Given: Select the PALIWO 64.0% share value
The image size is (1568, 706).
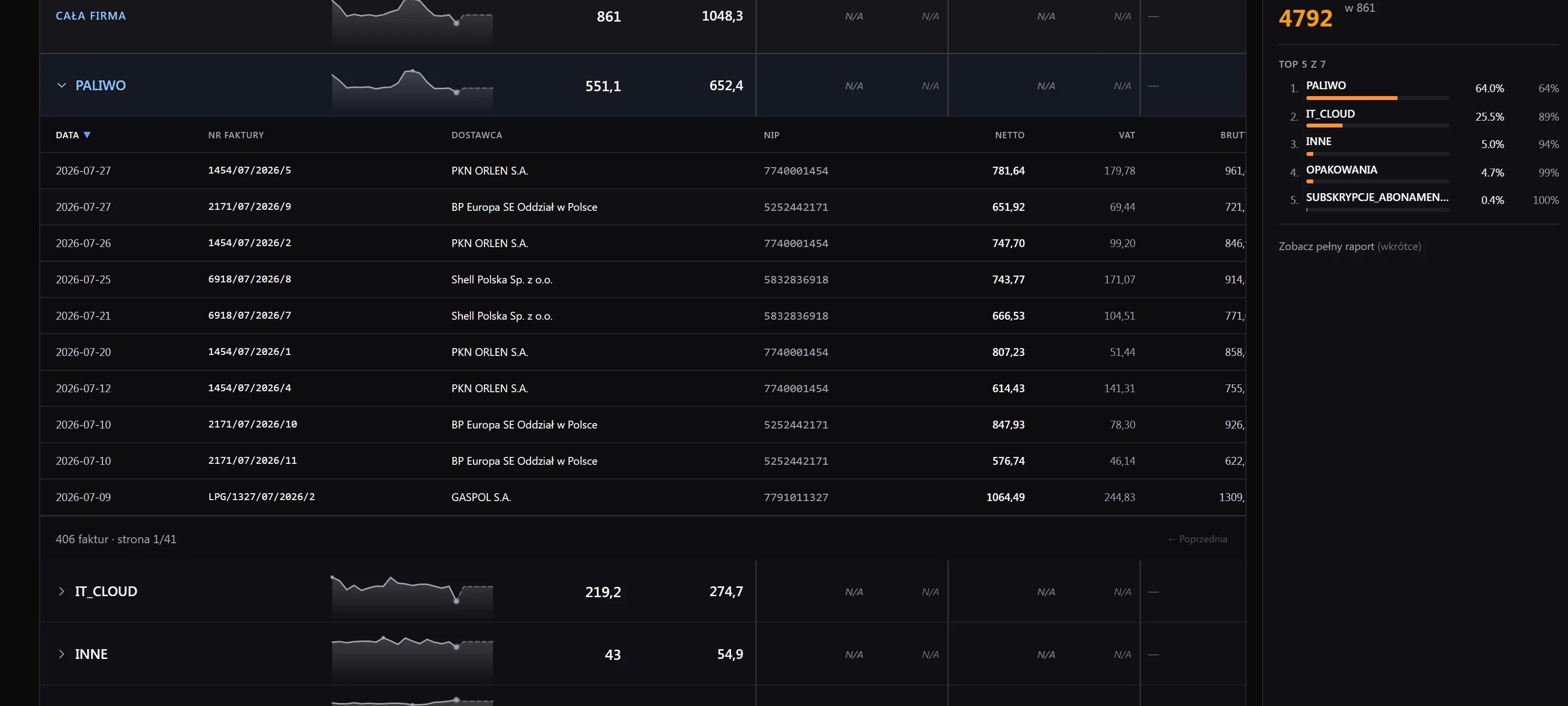Looking at the screenshot, I should click(1490, 88).
